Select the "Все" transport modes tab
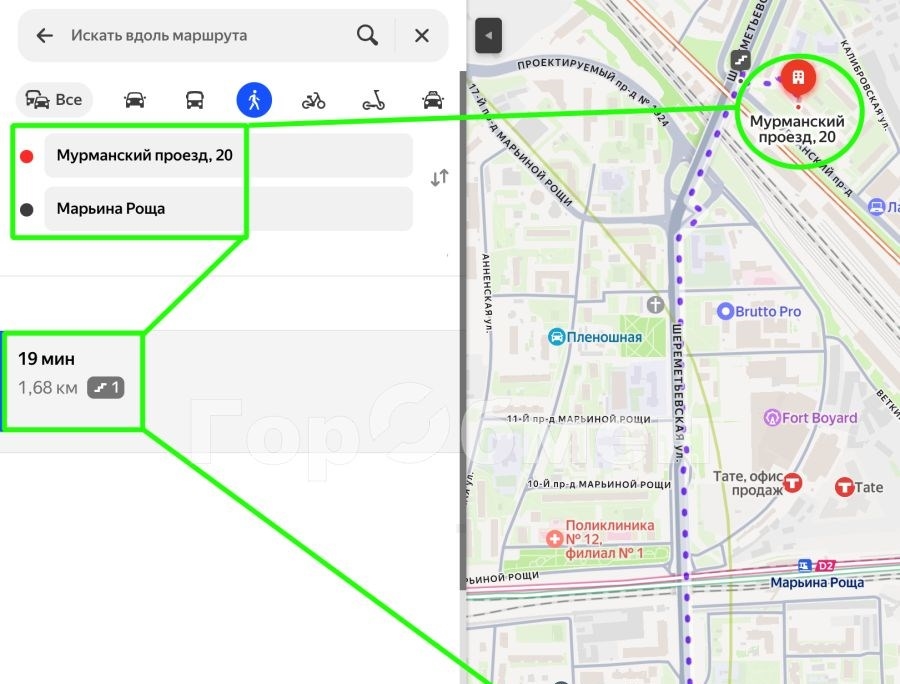The image size is (900, 684). tap(55, 100)
